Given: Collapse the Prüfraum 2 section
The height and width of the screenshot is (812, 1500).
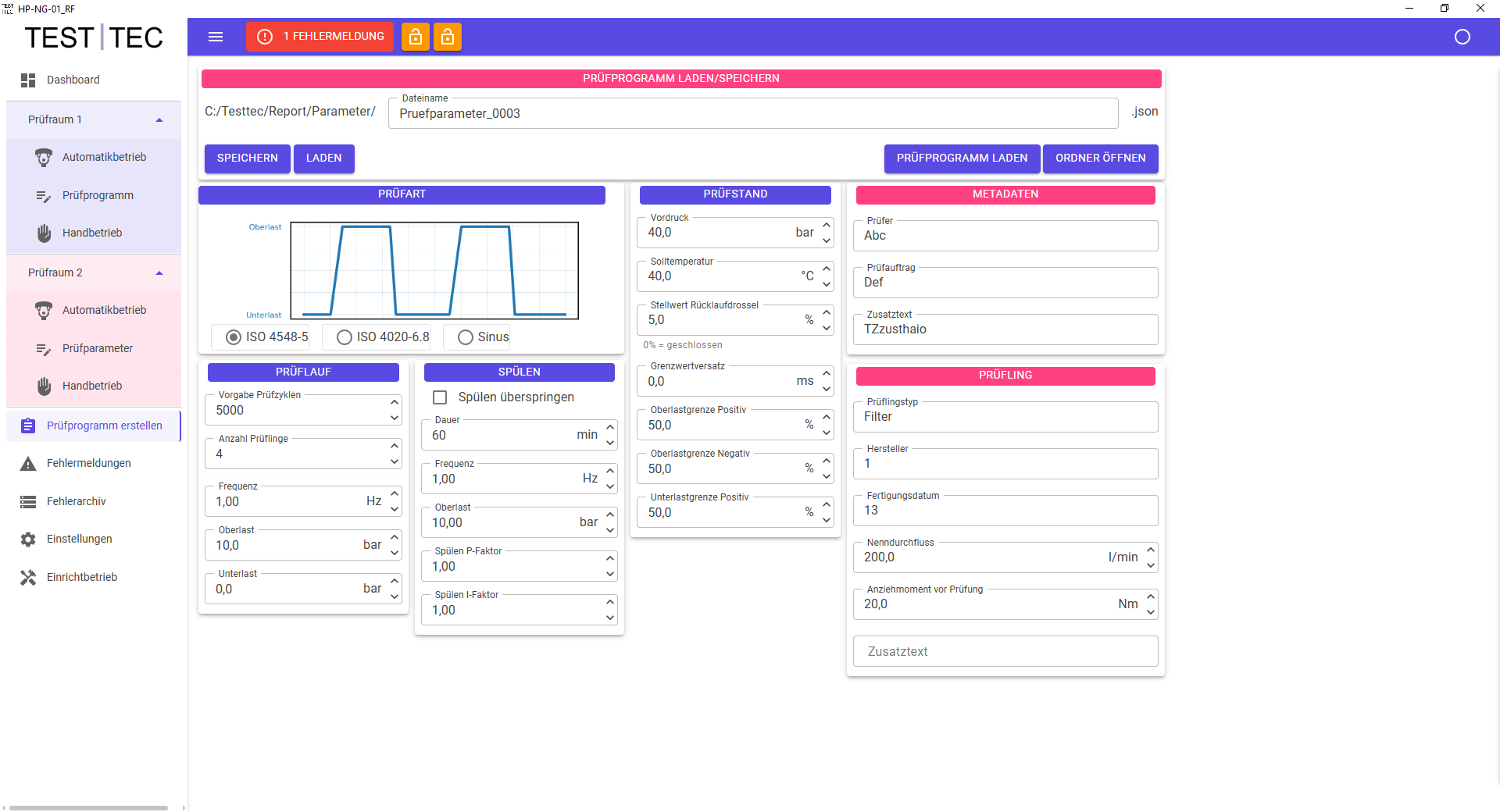Looking at the screenshot, I should (159, 272).
